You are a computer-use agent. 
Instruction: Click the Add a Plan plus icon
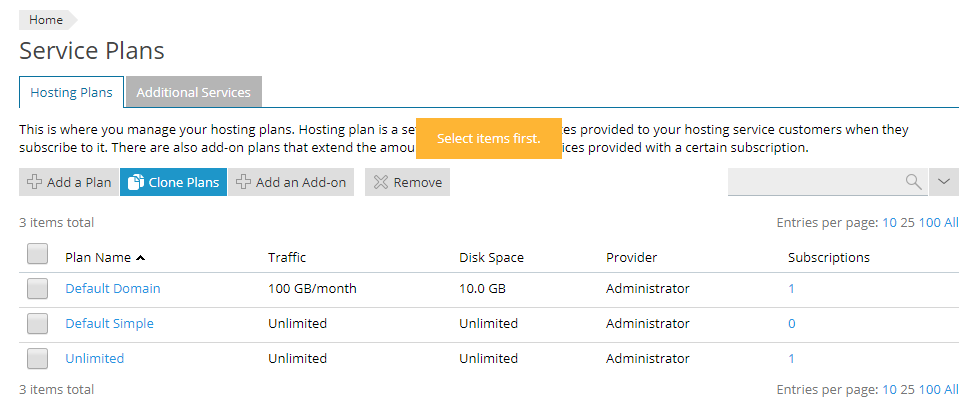click(34, 182)
